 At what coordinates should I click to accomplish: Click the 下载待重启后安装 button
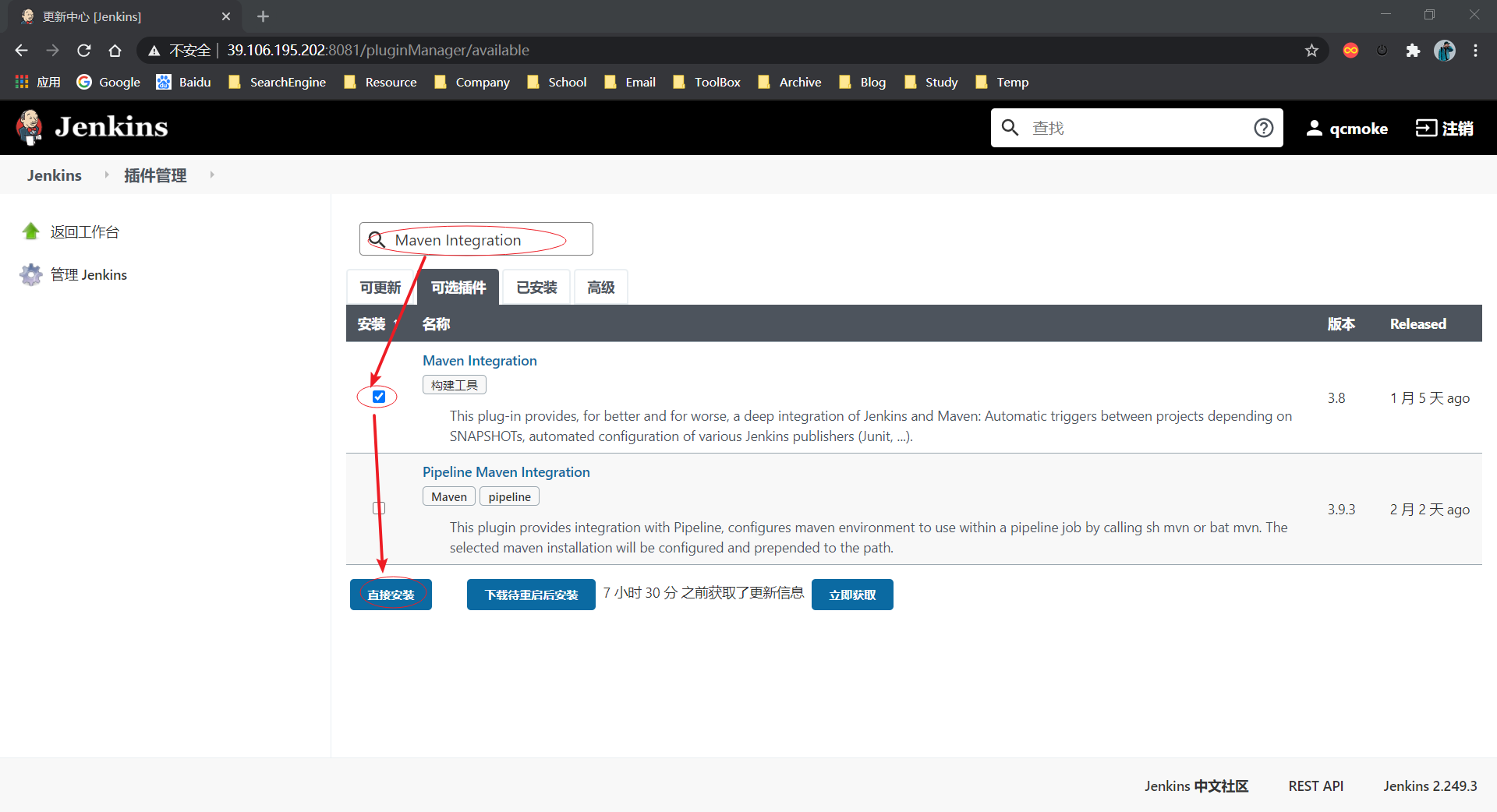pos(531,595)
